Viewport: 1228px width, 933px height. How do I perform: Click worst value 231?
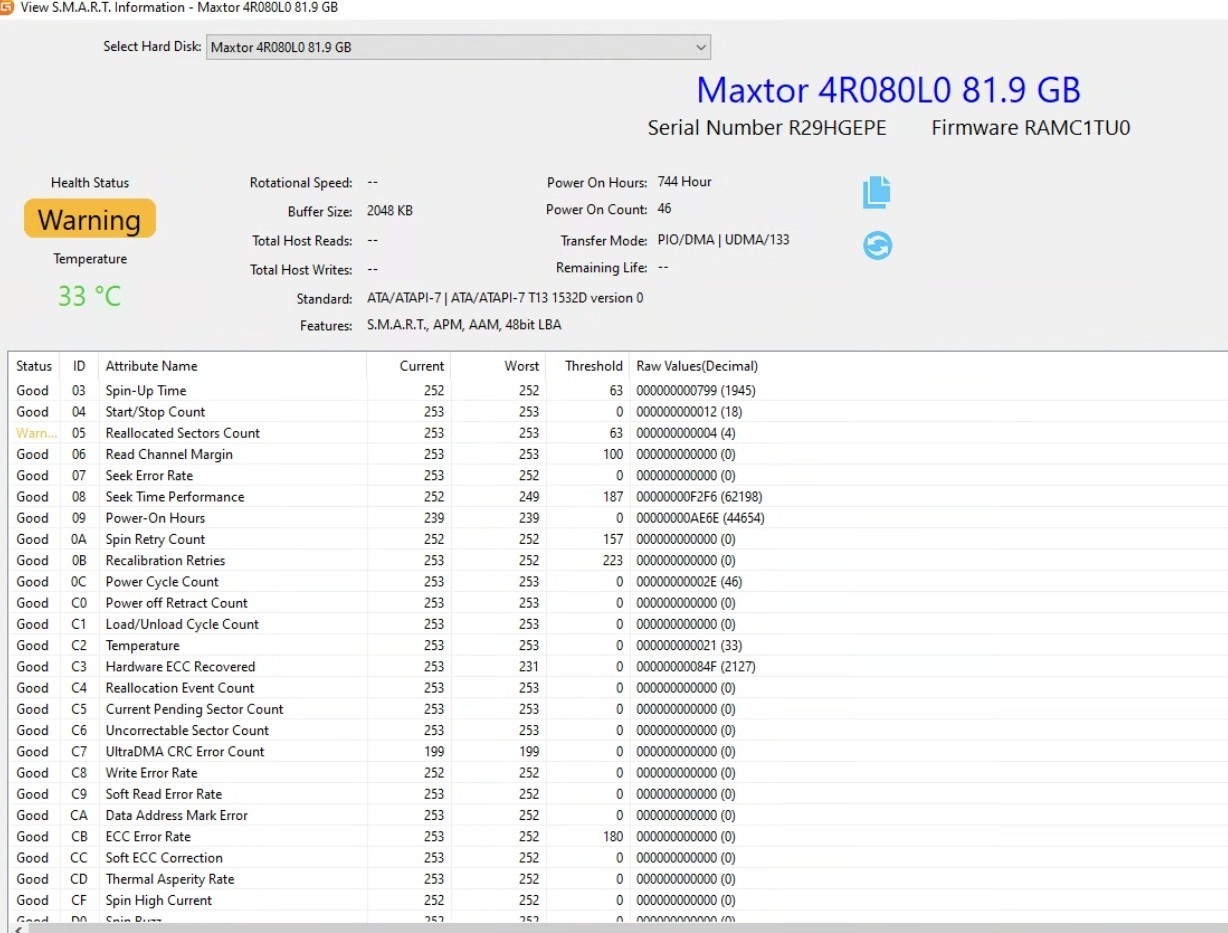(528, 667)
